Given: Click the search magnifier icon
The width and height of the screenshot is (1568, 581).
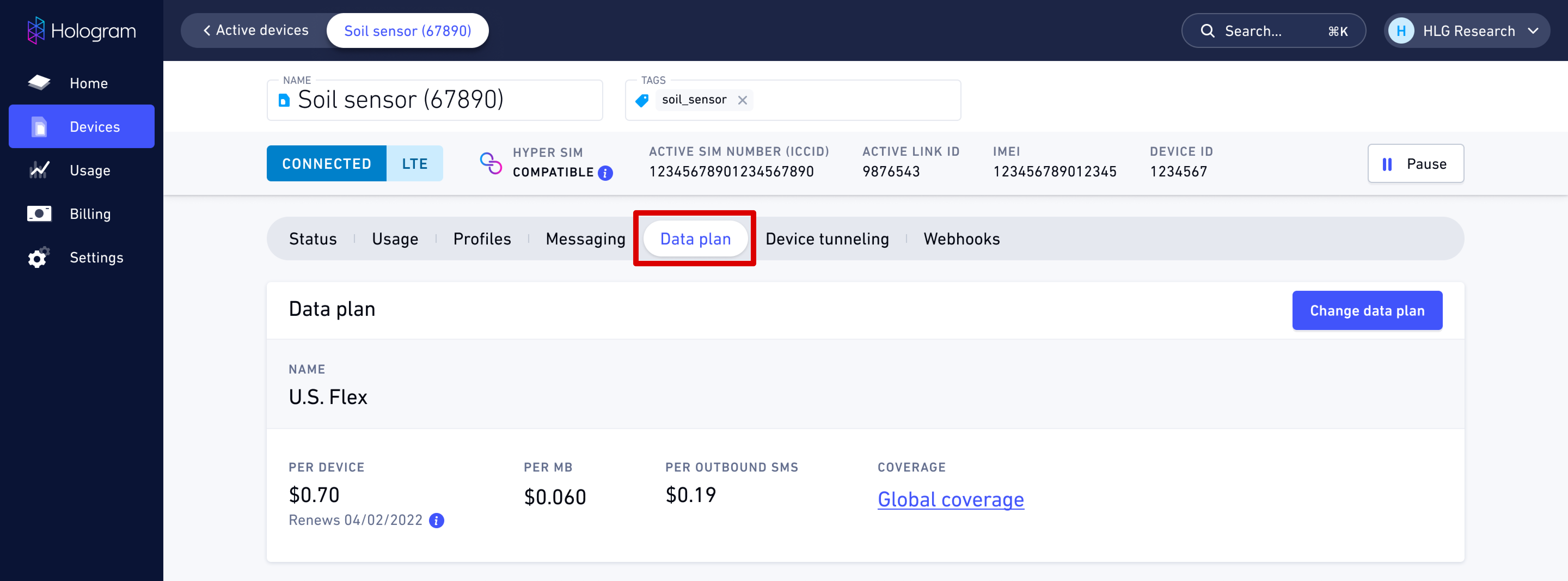Looking at the screenshot, I should [1208, 30].
